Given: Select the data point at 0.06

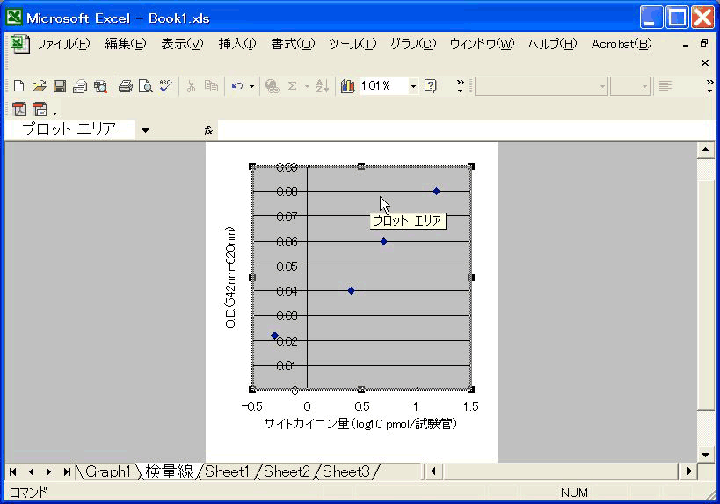Looking at the screenshot, I should 384,241.
